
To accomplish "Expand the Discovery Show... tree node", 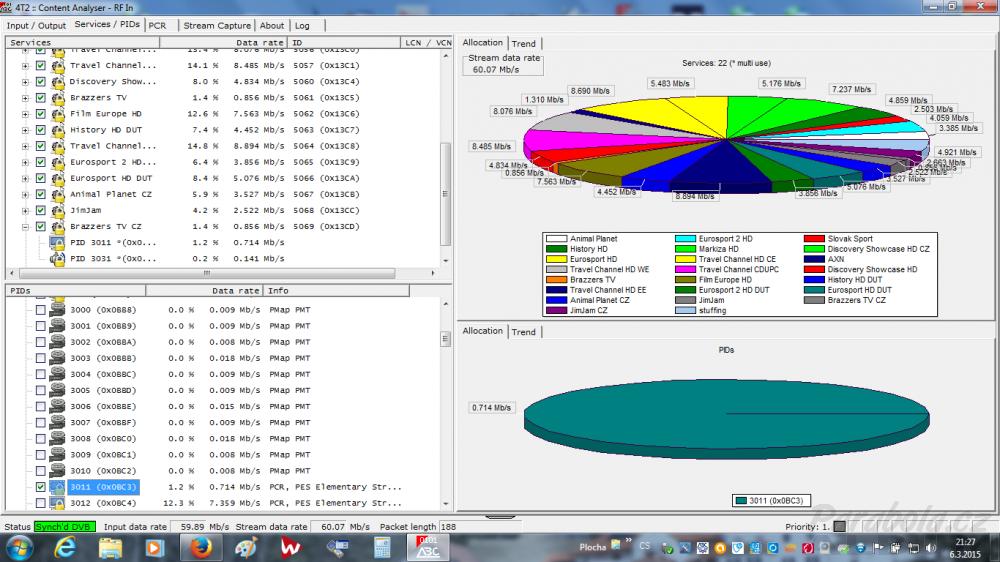I will tap(26, 82).
